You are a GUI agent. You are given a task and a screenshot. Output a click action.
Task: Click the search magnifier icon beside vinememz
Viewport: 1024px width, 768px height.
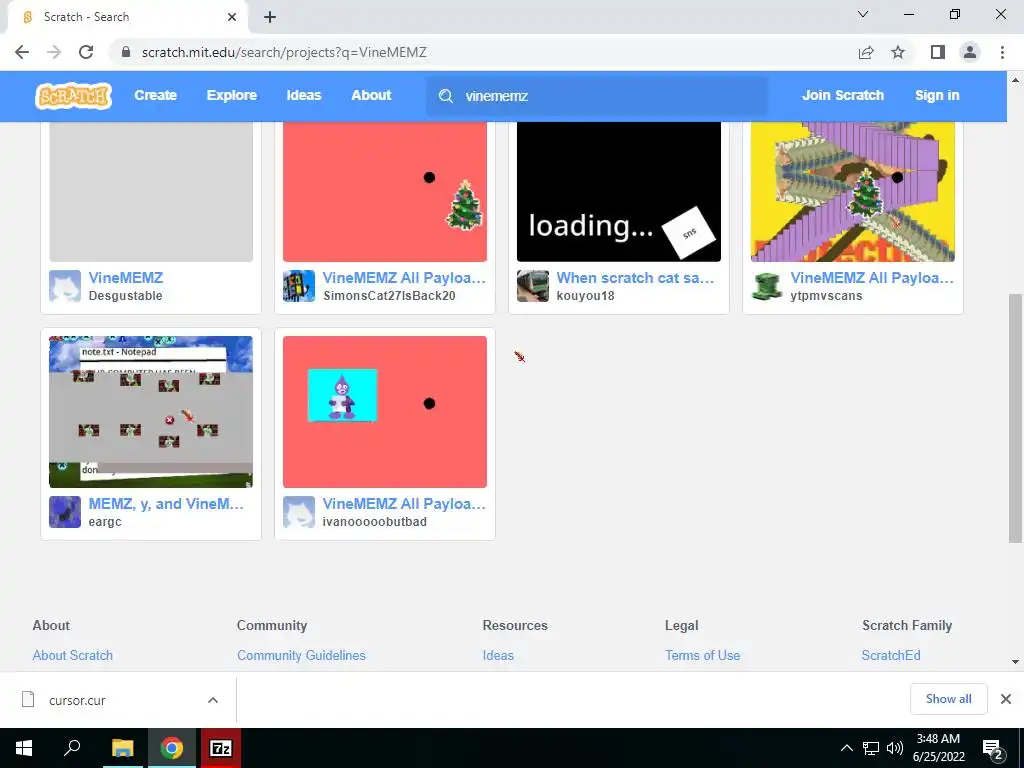pyautogui.click(x=446, y=96)
